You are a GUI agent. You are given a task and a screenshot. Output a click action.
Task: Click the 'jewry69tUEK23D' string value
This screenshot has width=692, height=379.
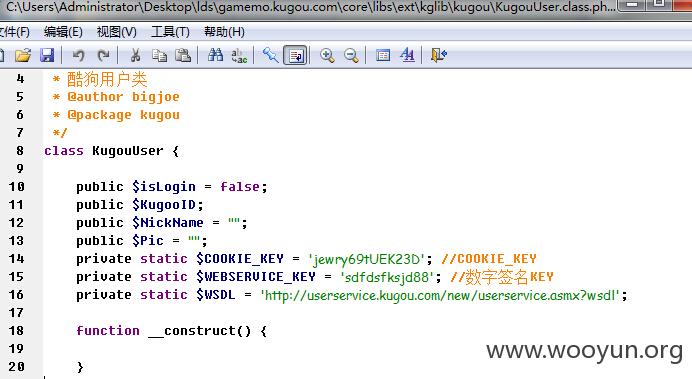point(367,259)
